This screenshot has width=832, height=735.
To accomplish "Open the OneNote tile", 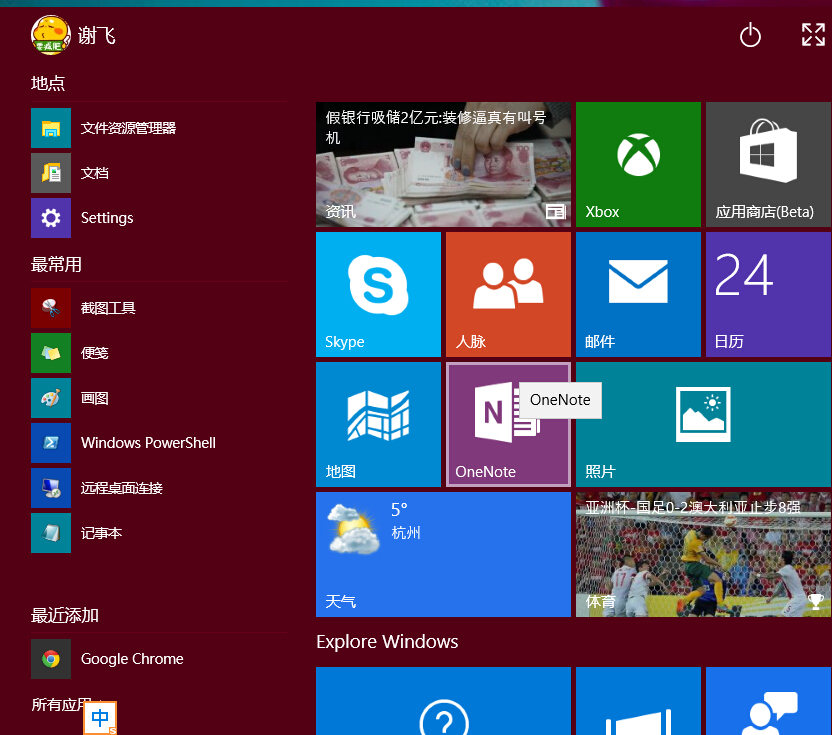I will point(508,425).
